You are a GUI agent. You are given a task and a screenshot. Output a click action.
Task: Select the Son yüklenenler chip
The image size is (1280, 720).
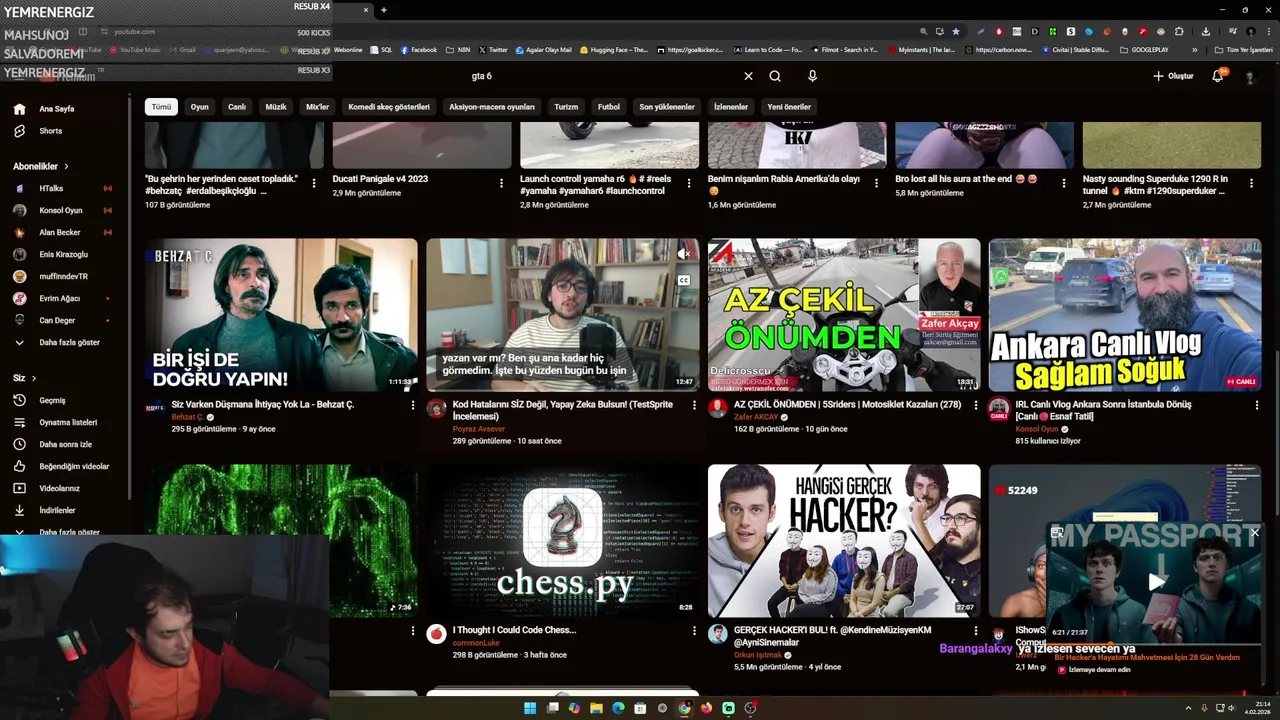click(667, 107)
